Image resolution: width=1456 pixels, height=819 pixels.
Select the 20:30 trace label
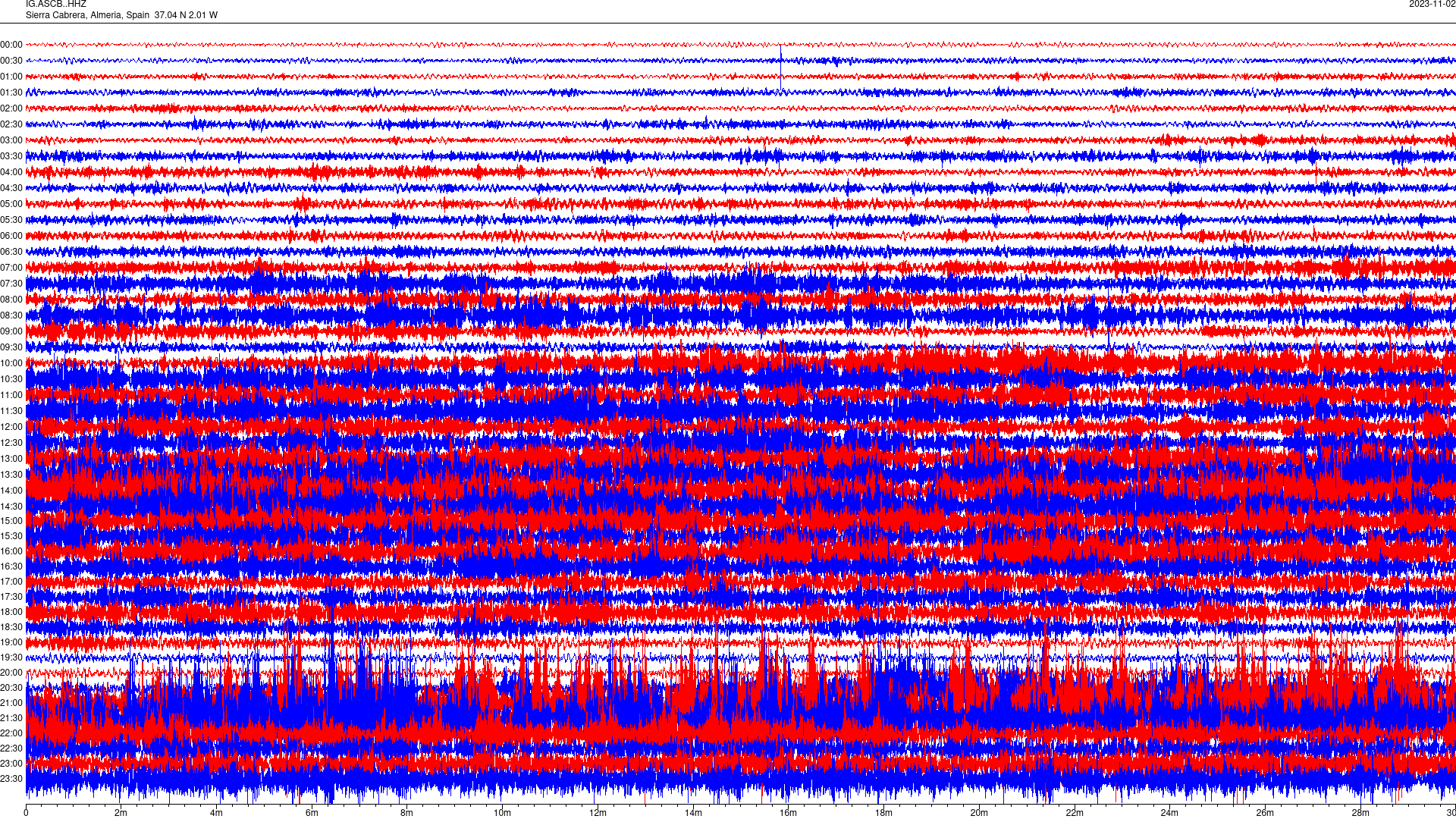click(x=11, y=688)
